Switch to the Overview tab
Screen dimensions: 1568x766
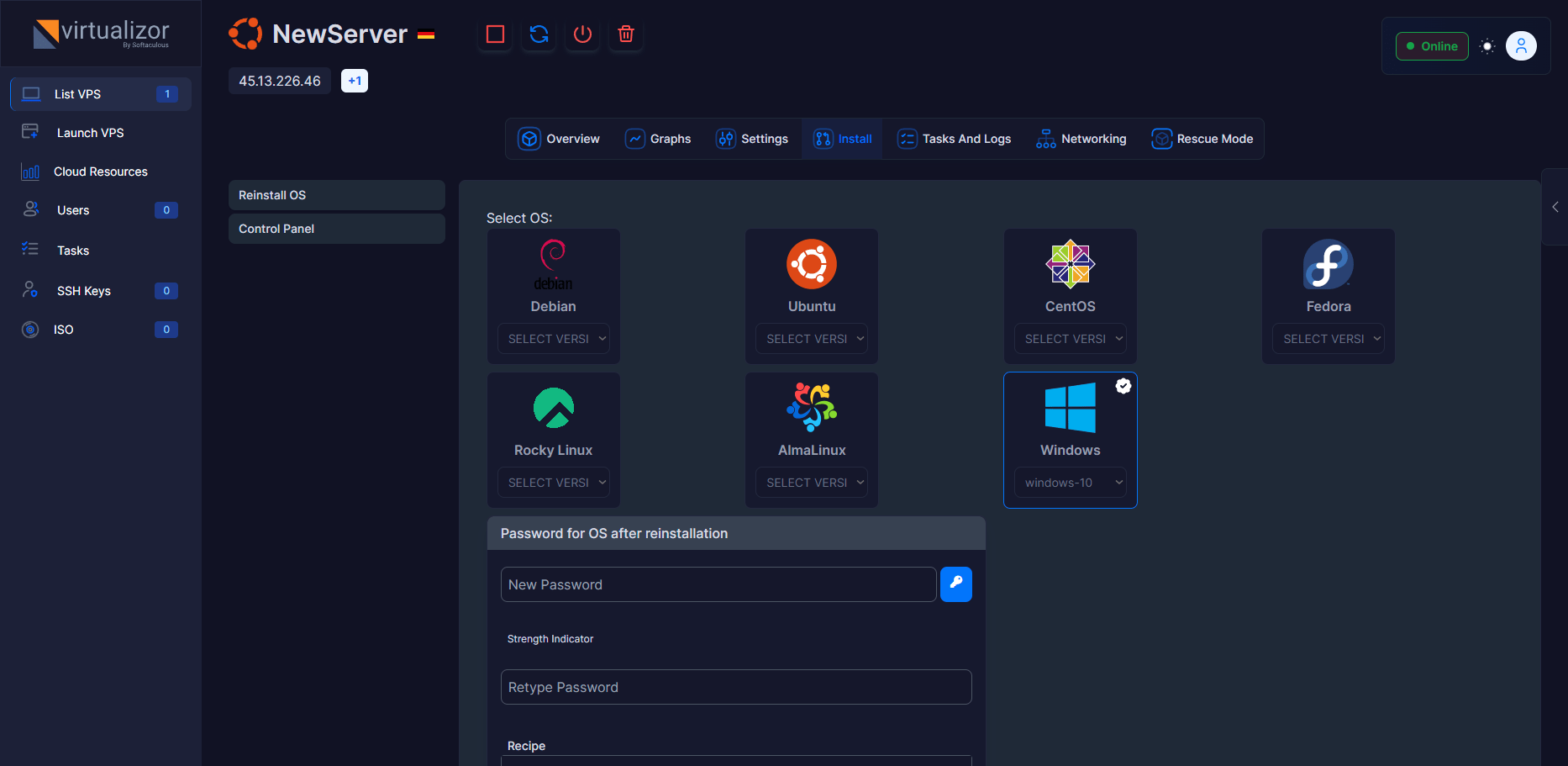pos(559,139)
